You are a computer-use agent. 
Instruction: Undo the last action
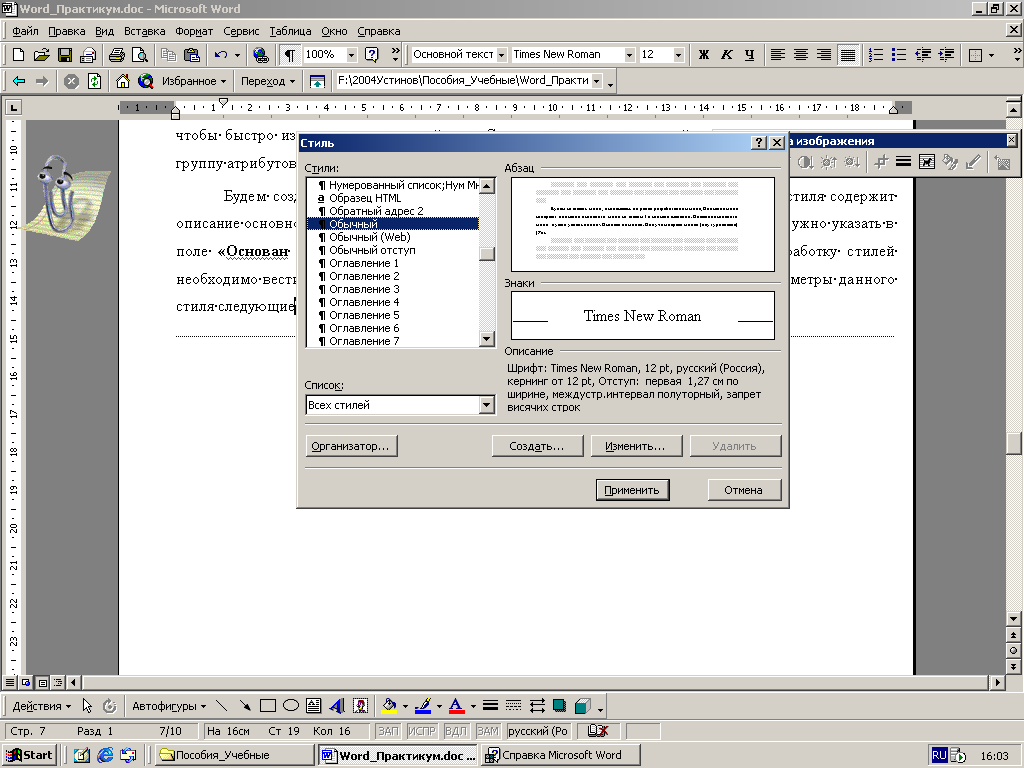(x=221, y=55)
